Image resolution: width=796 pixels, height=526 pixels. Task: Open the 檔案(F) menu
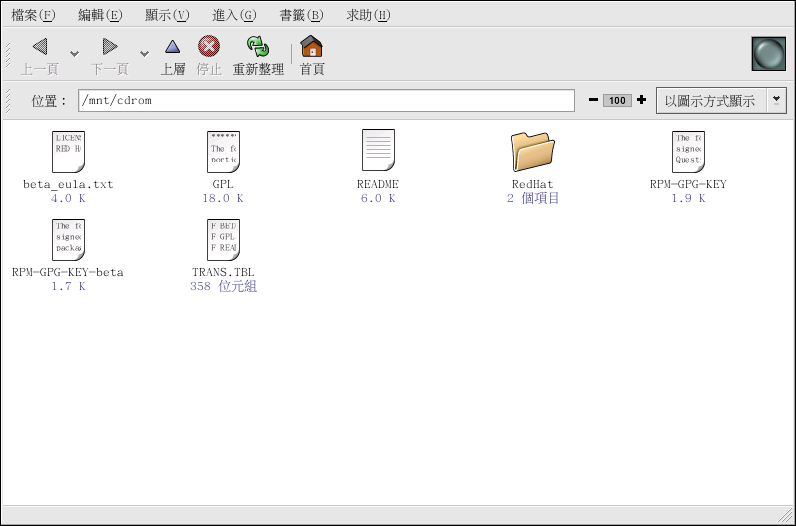click(x=33, y=15)
